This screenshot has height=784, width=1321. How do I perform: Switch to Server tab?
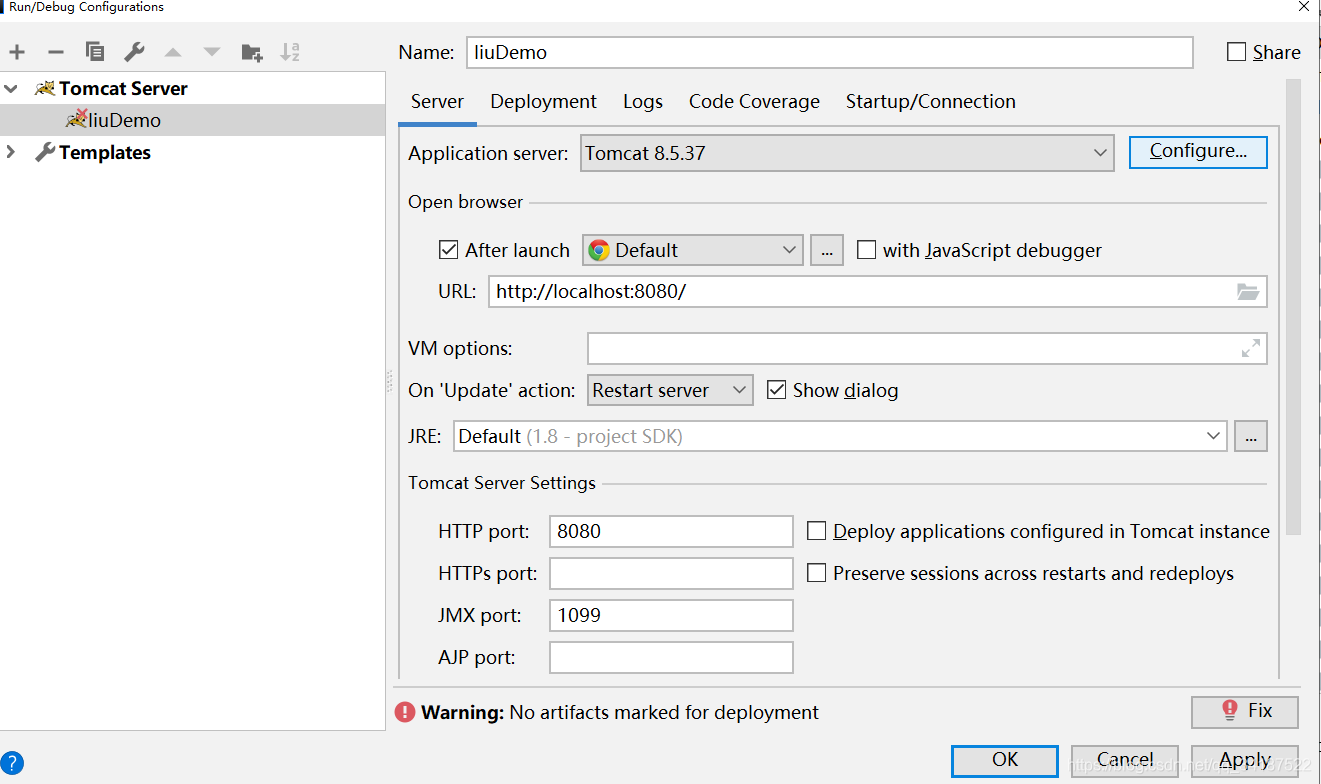(x=437, y=102)
